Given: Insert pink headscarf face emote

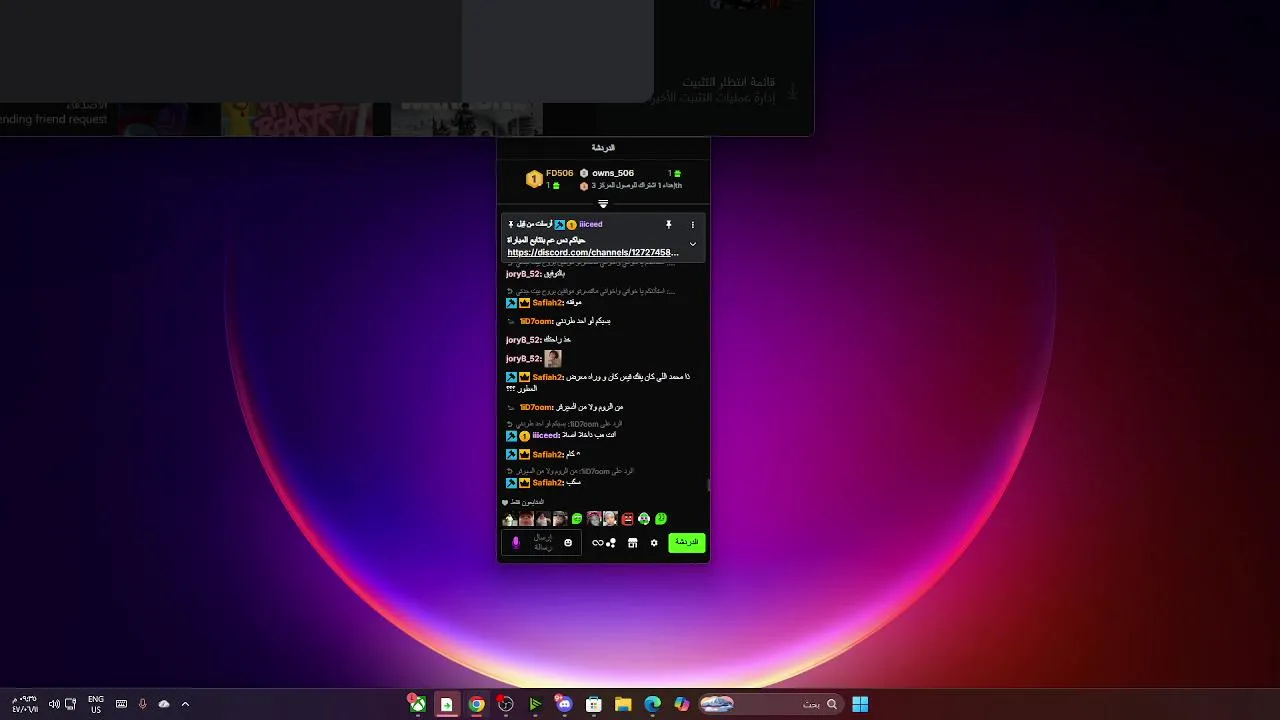Looking at the screenshot, I should tap(594, 519).
